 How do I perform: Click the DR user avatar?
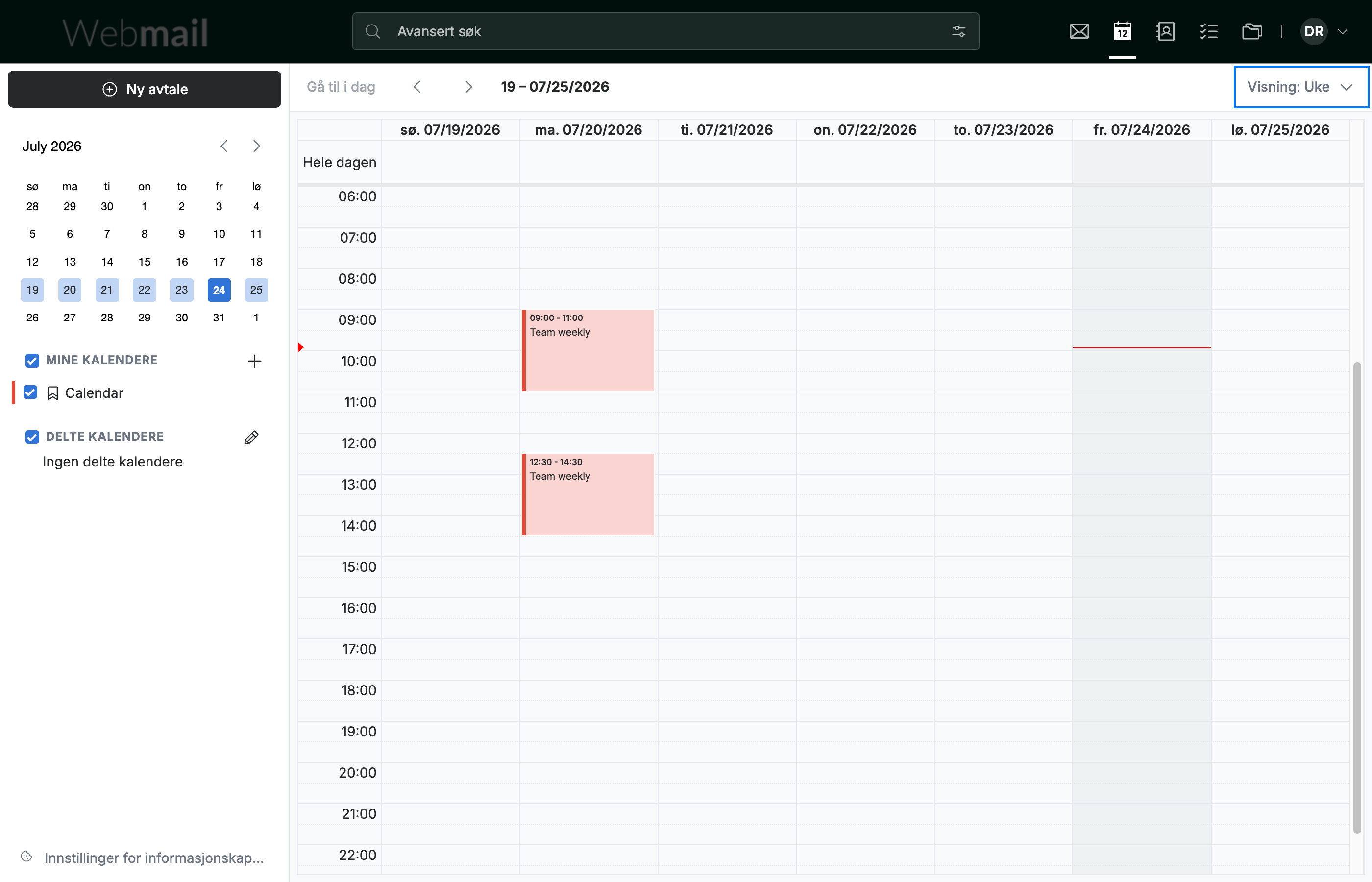click(1314, 31)
